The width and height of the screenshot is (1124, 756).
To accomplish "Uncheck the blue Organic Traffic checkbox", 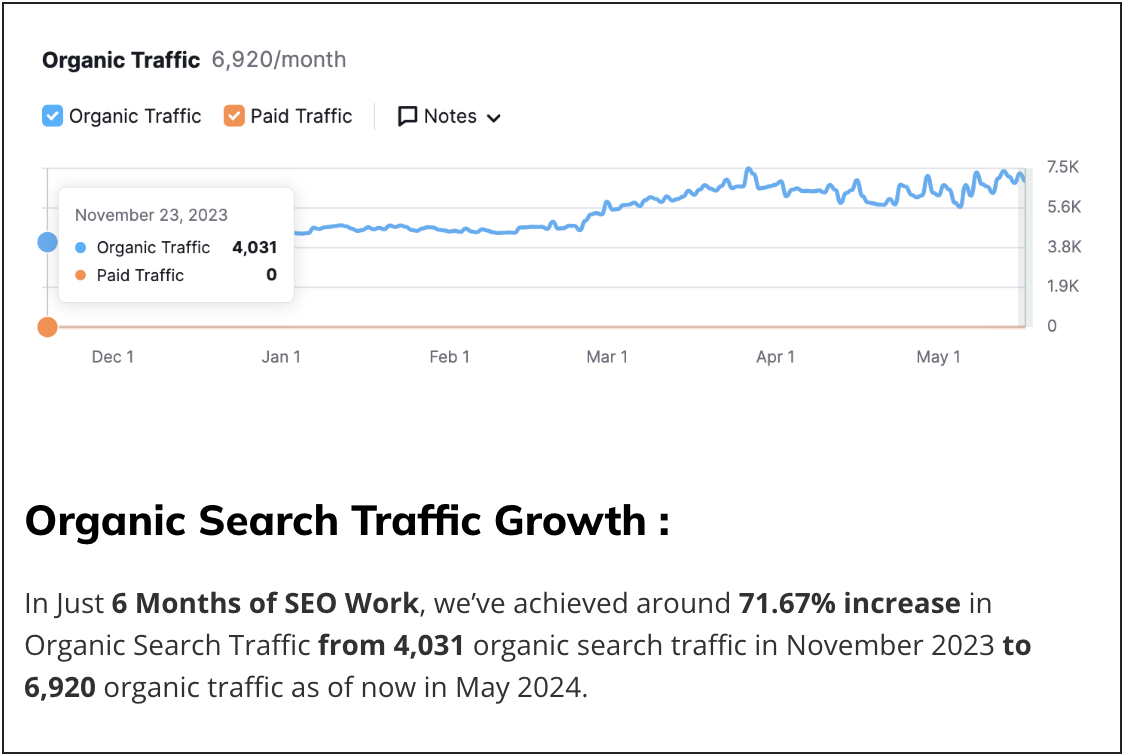I will pyautogui.click(x=53, y=116).
